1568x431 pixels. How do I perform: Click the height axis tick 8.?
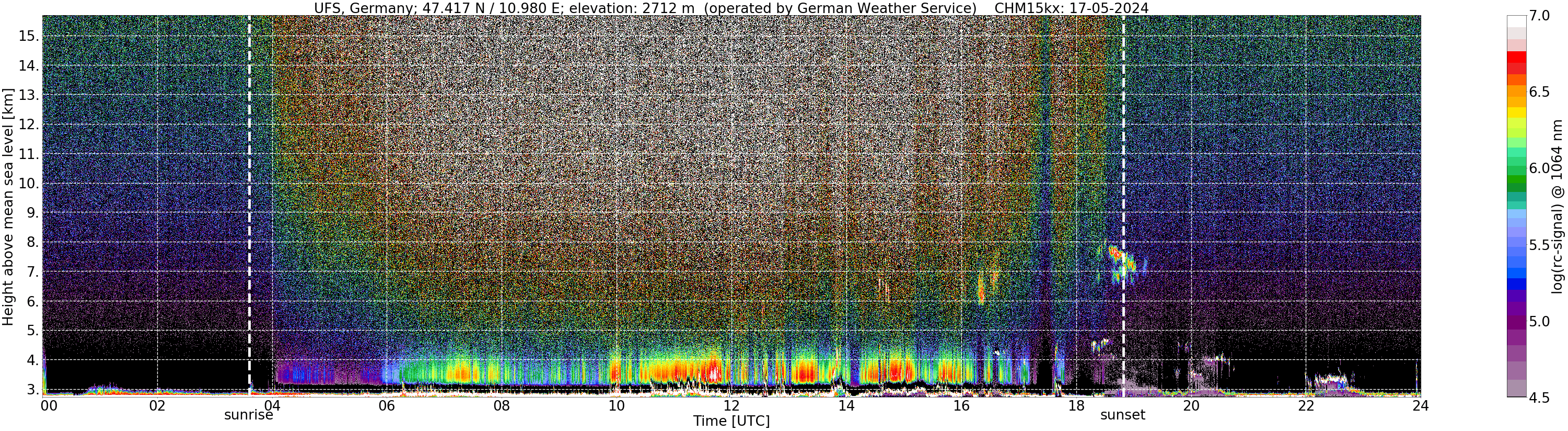(33, 242)
